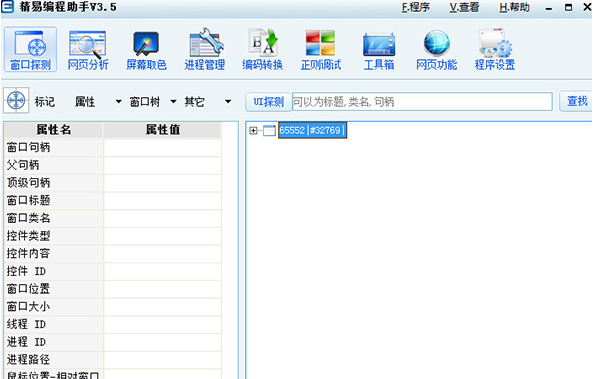600x379 pixels.
Task: Select the 屏幕取色 screen color picker
Action: coord(146,49)
